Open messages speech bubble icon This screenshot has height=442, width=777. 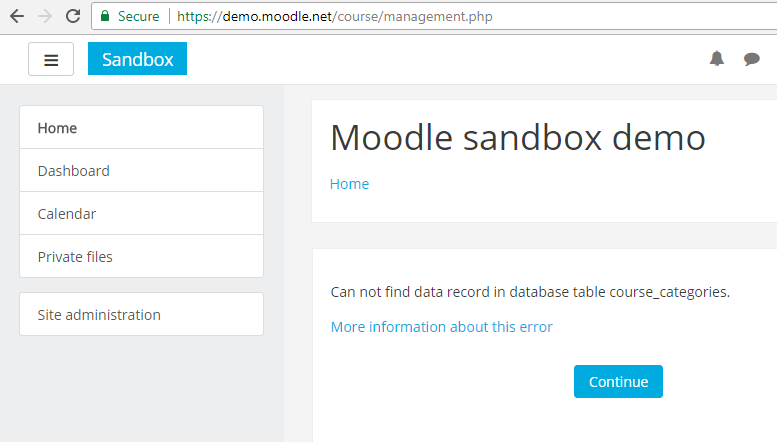point(752,59)
